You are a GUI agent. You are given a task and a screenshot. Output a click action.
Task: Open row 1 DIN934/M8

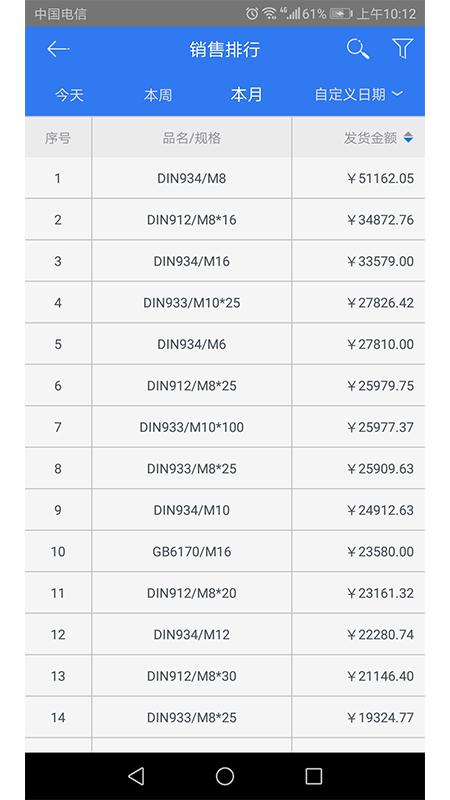coord(225,178)
